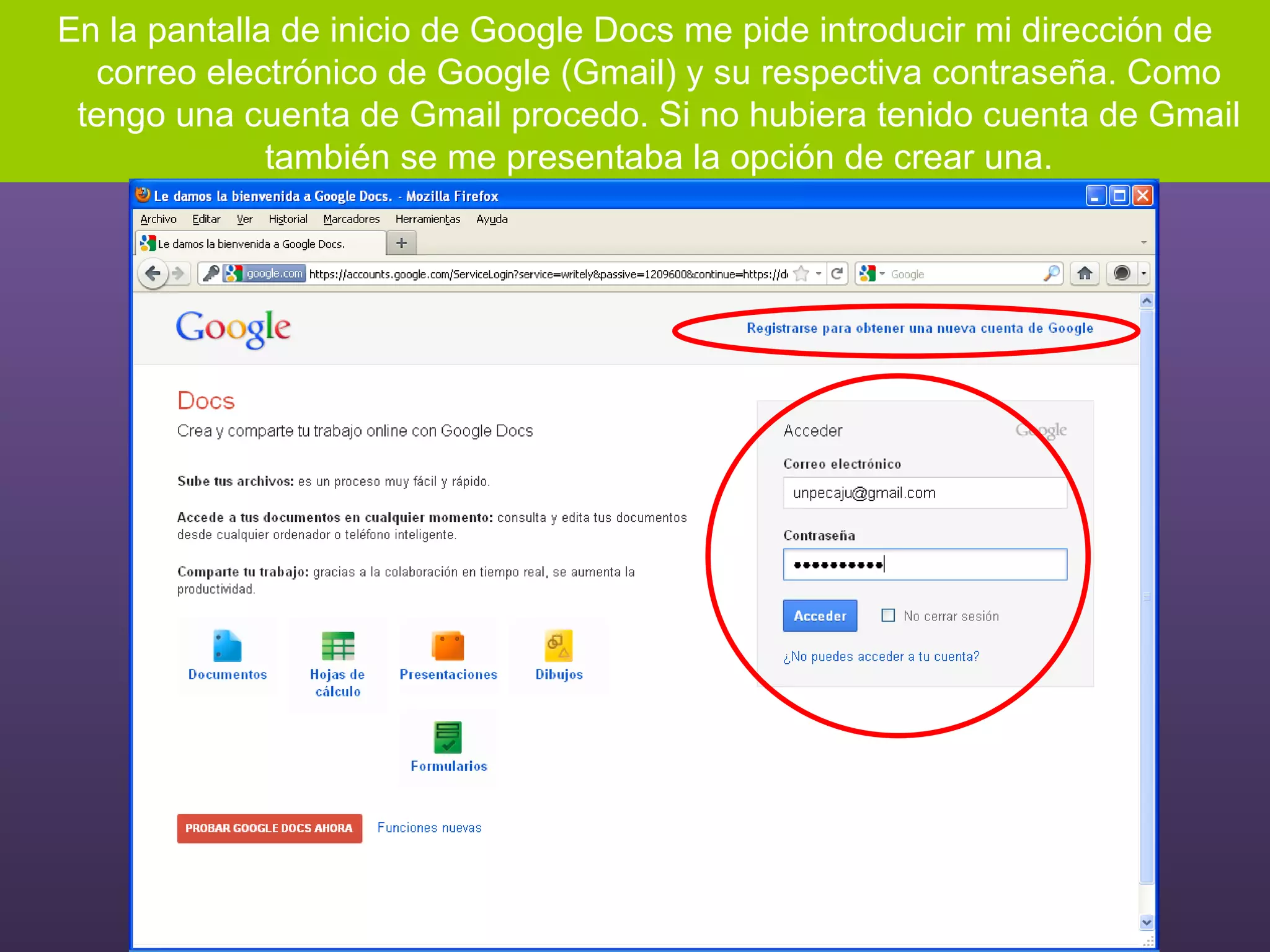This screenshot has width=1270, height=952.
Task: Open the Archivo menu
Action: (158, 219)
